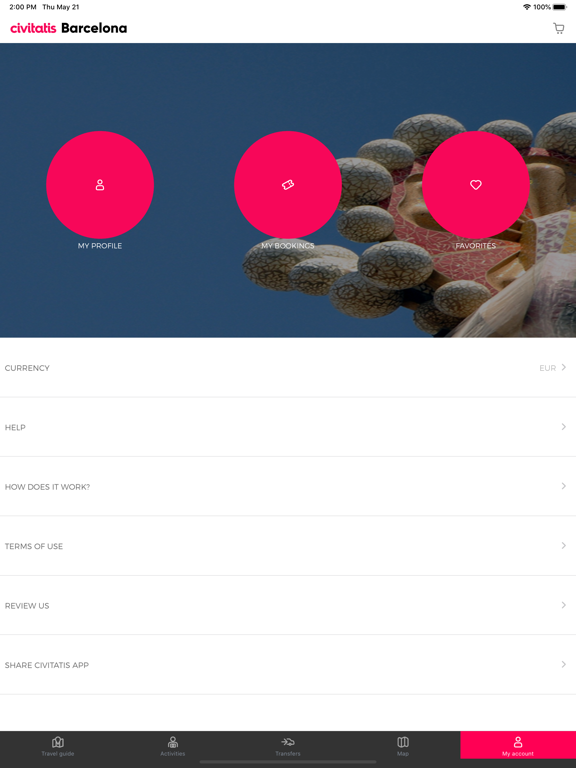Screen dimensions: 576x768
Task: Tap the My Profile circle icon
Action: click(100, 185)
